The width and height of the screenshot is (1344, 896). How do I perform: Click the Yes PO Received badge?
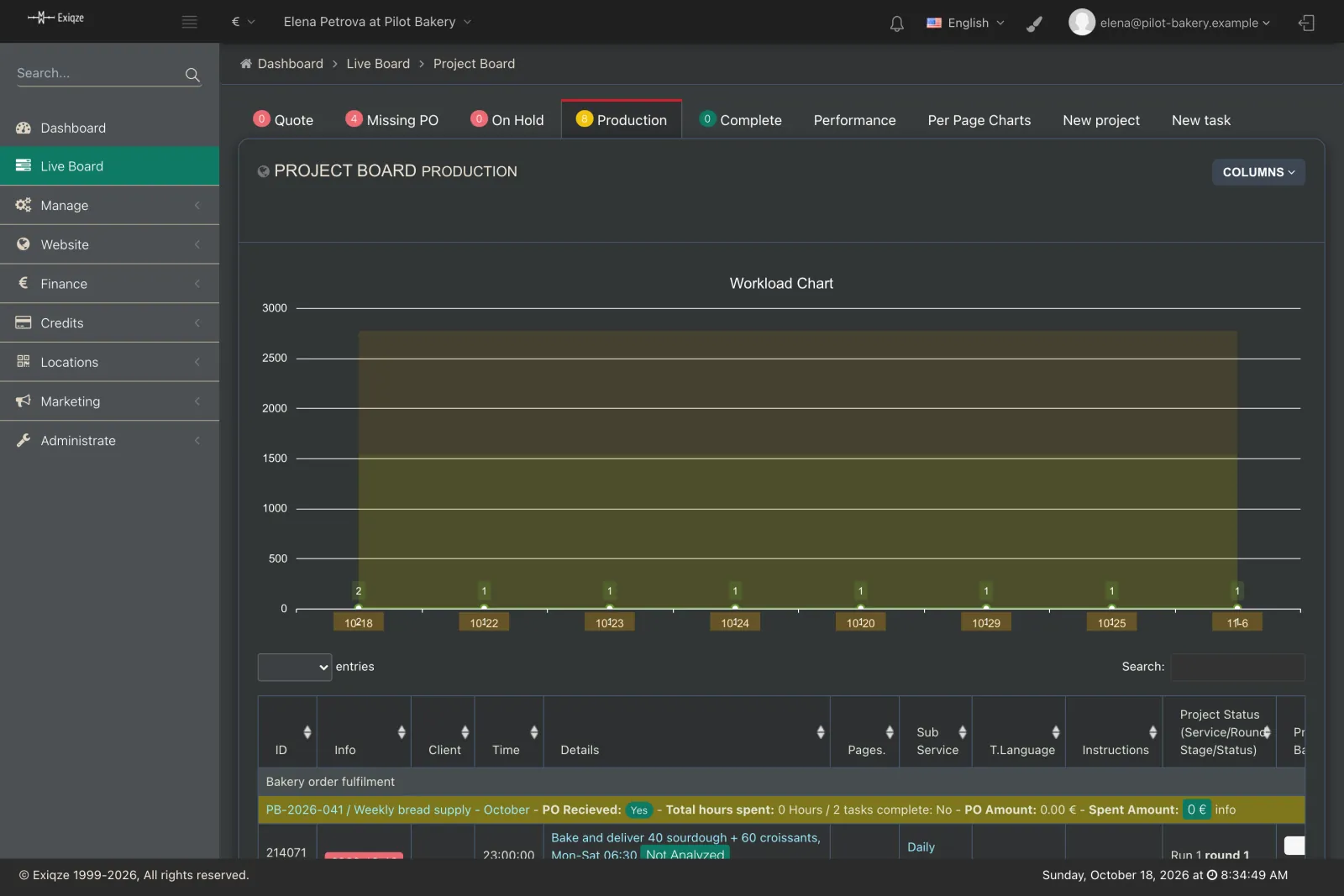click(638, 810)
